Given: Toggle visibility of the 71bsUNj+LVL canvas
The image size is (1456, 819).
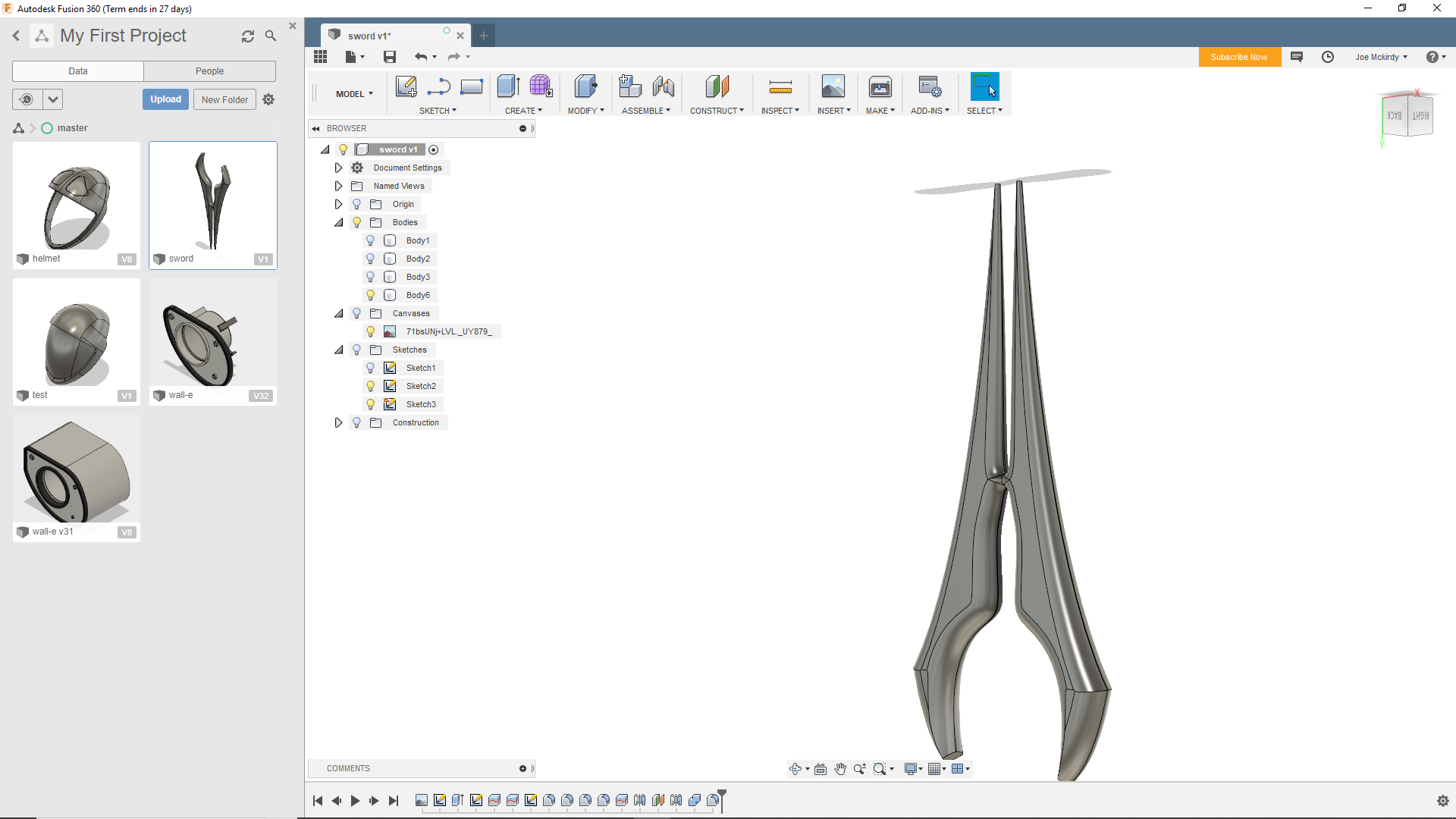Looking at the screenshot, I should [x=371, y=331].
